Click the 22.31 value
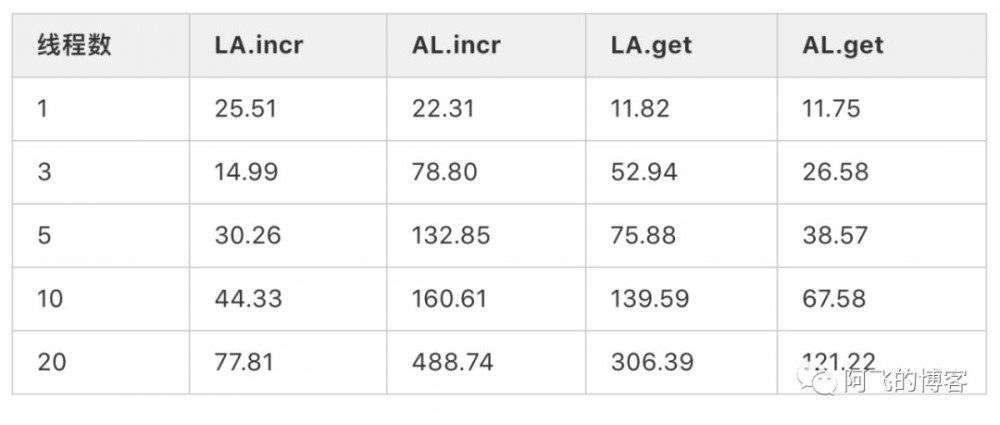1000x425 pixels. pyautogui.click(x=445, y=109)
